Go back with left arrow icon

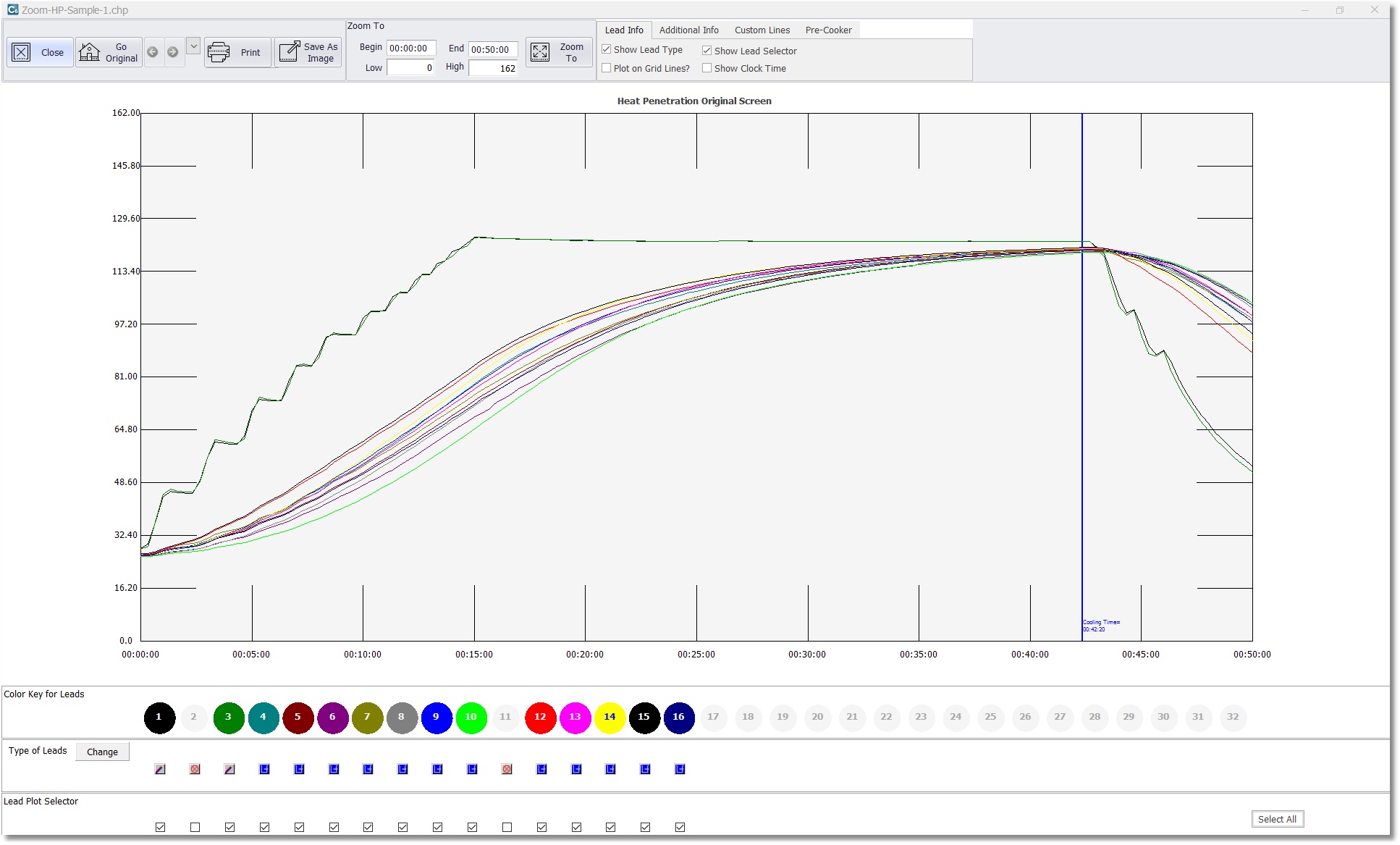click(153, 52)
